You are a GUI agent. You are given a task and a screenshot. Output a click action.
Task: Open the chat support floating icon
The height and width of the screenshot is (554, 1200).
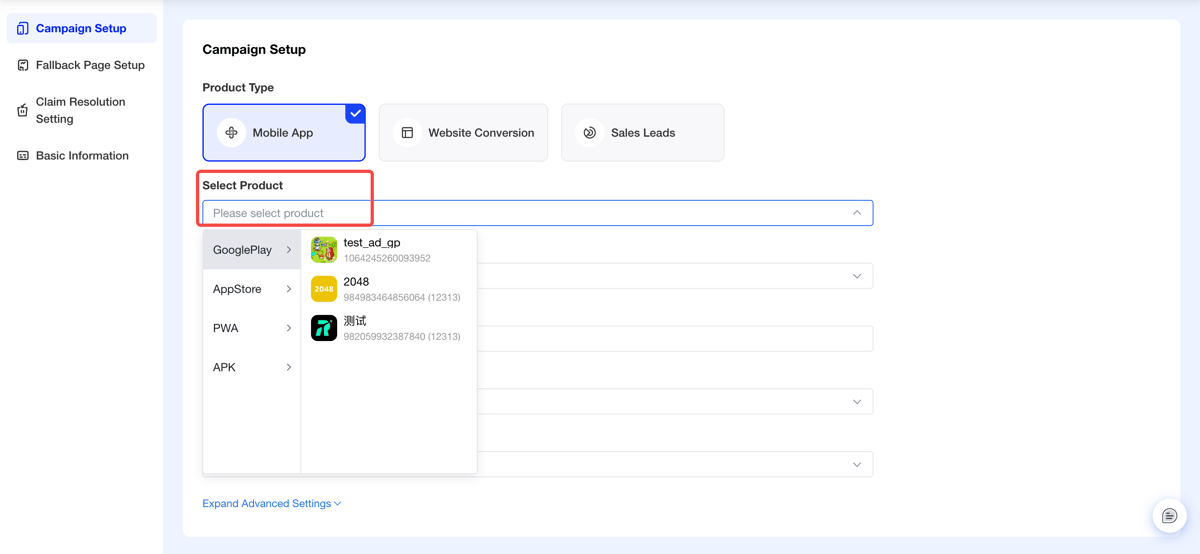[1169, 516]
